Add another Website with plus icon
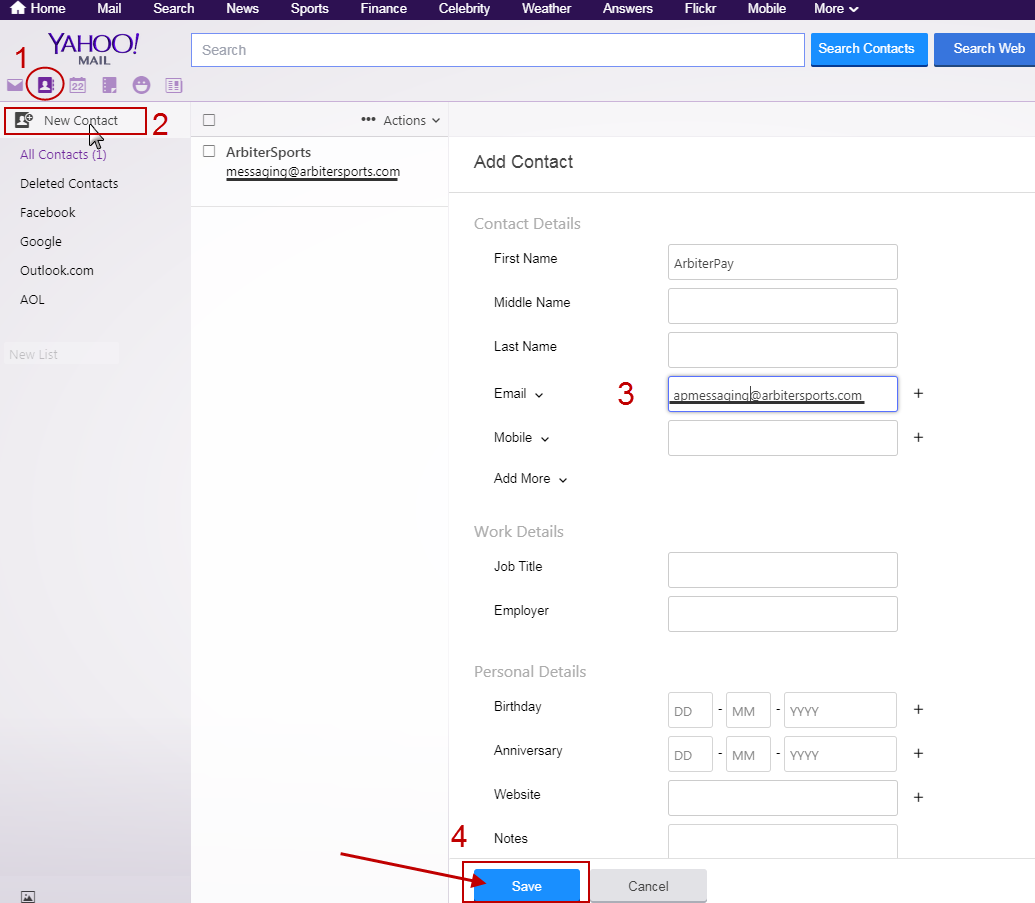 click(x=918, y=797)
